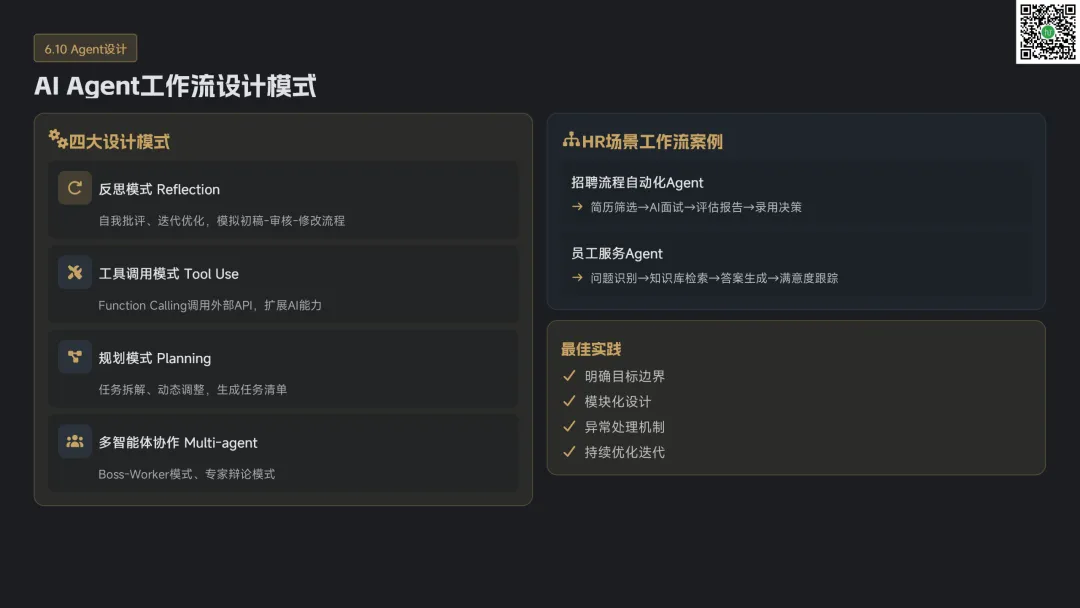The width and height of the screenshot is (1080, 608).
Task: Click the checkmark beside 持续优化迭代
Action: pyautogui.click(x=569, y=452)
